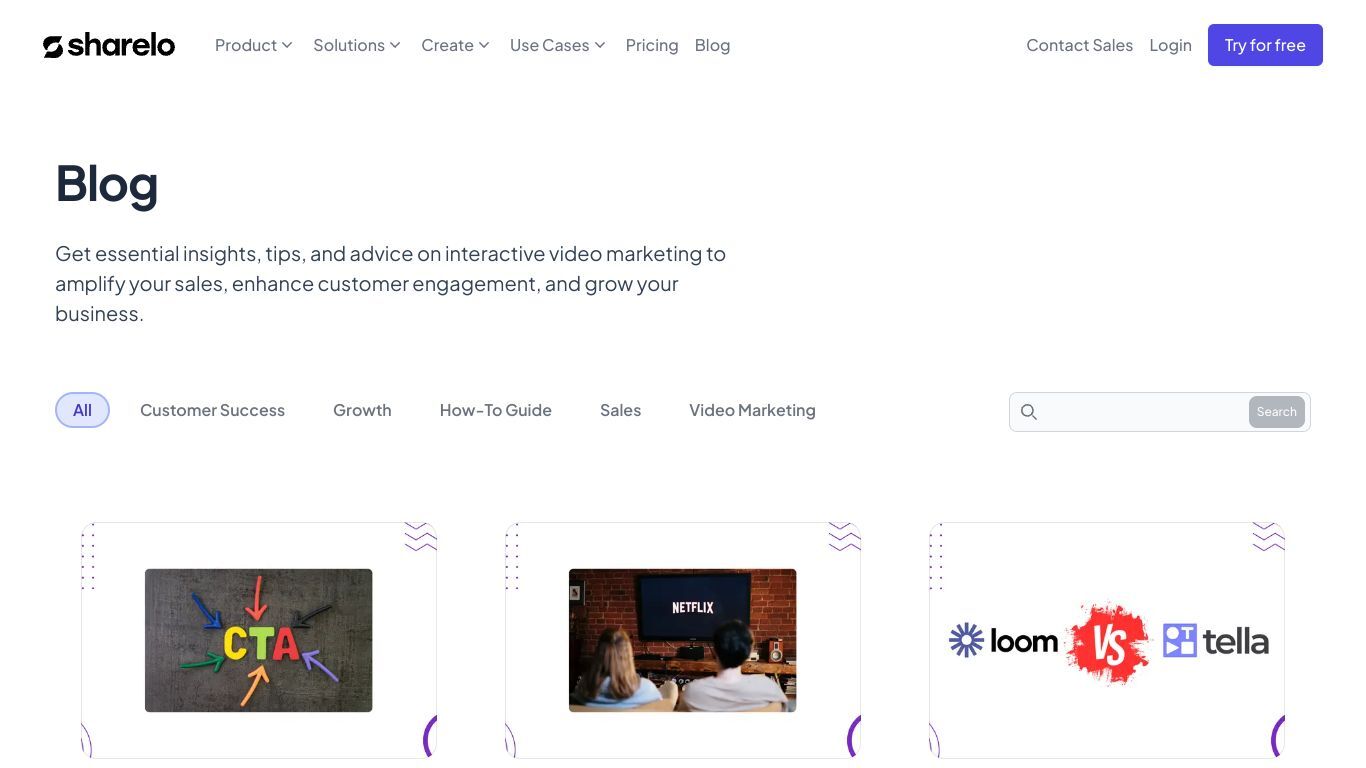Expand the Solutions dropdown menu

pyautogui.click(x=357, y=45)
